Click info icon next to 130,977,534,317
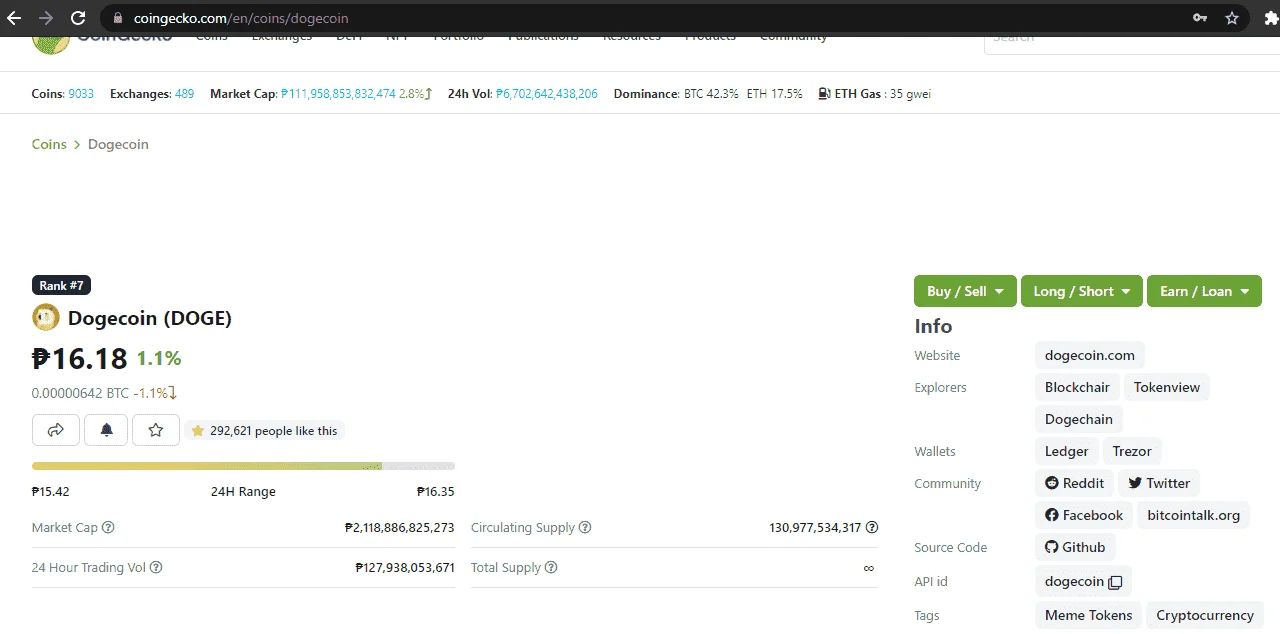 (x=872, y=528)
